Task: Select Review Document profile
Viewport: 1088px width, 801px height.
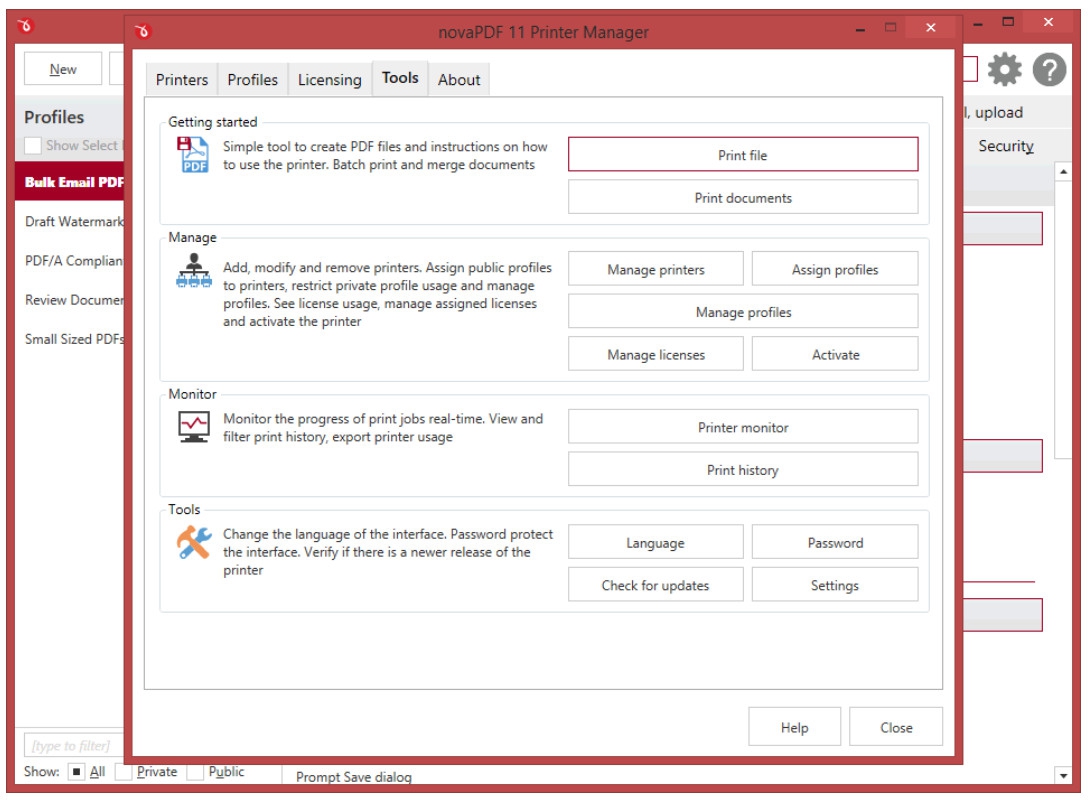Action: click(69, 300)
